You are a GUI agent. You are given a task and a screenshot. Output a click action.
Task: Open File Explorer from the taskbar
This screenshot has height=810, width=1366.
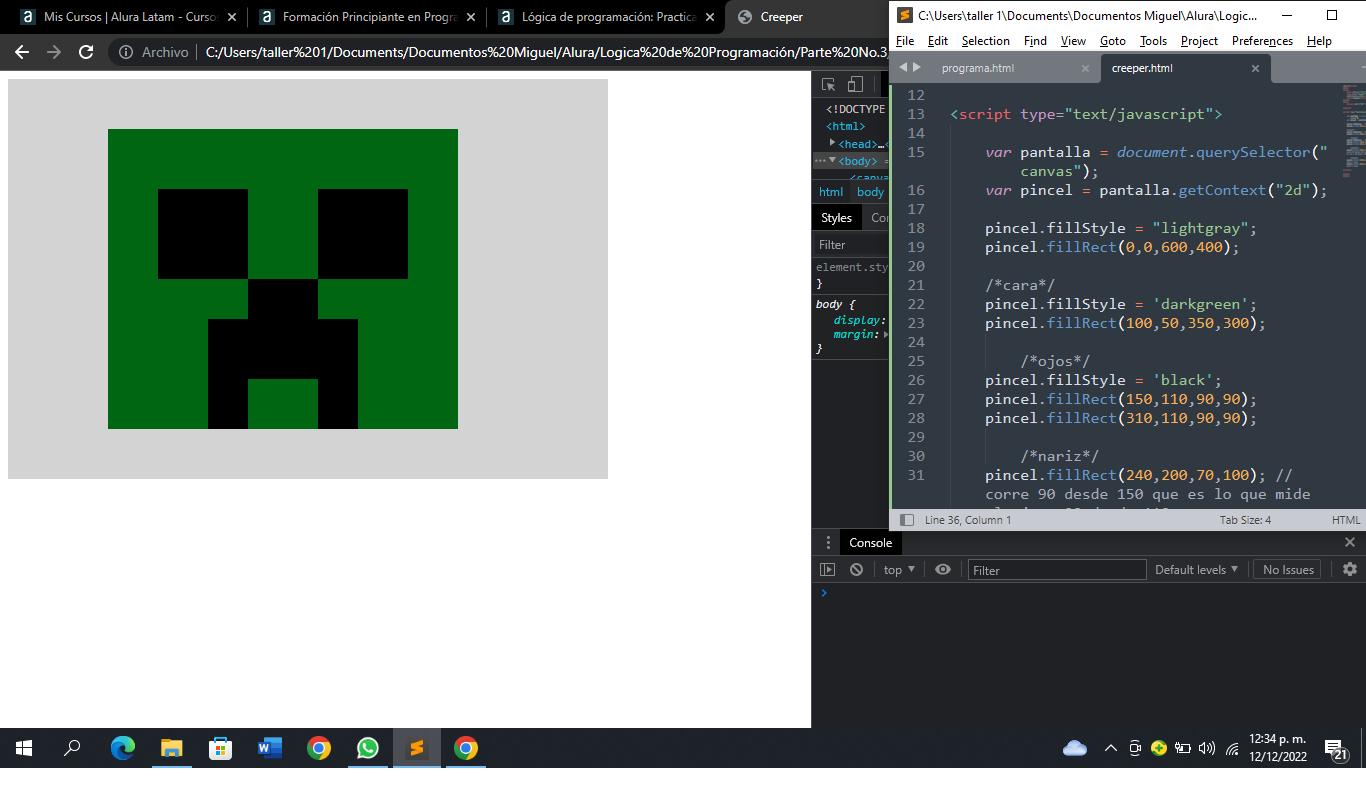coord(171,748)
